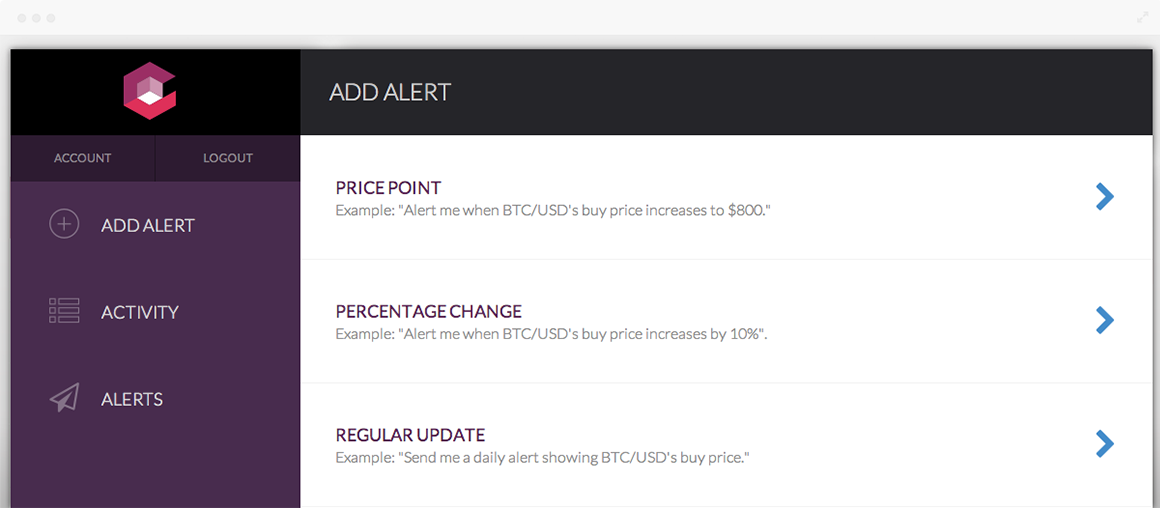Select Logout in the sidebar header
This screenshot has width=1160, height=508.
pyautogui.click(x=228, y=158)
